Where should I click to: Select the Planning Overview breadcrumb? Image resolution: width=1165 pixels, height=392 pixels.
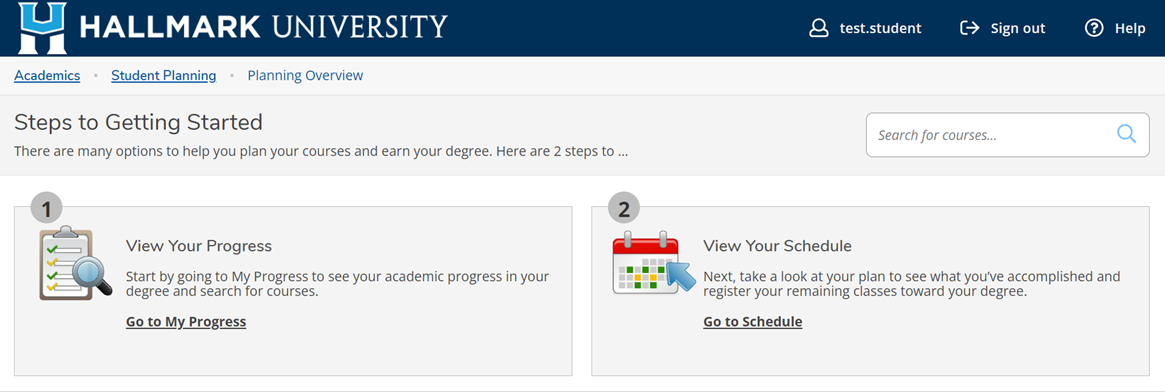[305, 76]
